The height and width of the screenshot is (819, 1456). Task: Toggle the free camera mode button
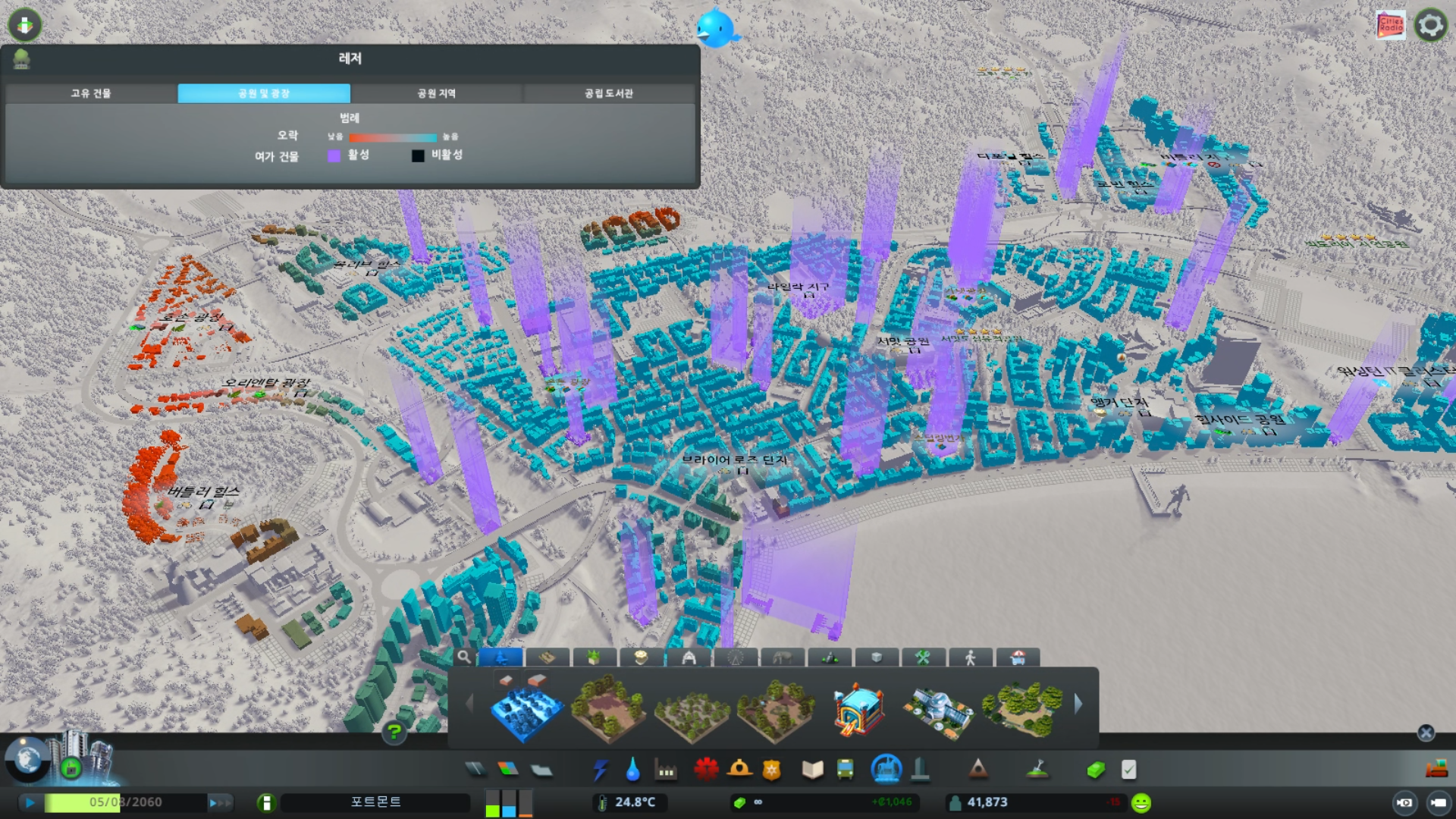pos(1439,802)
